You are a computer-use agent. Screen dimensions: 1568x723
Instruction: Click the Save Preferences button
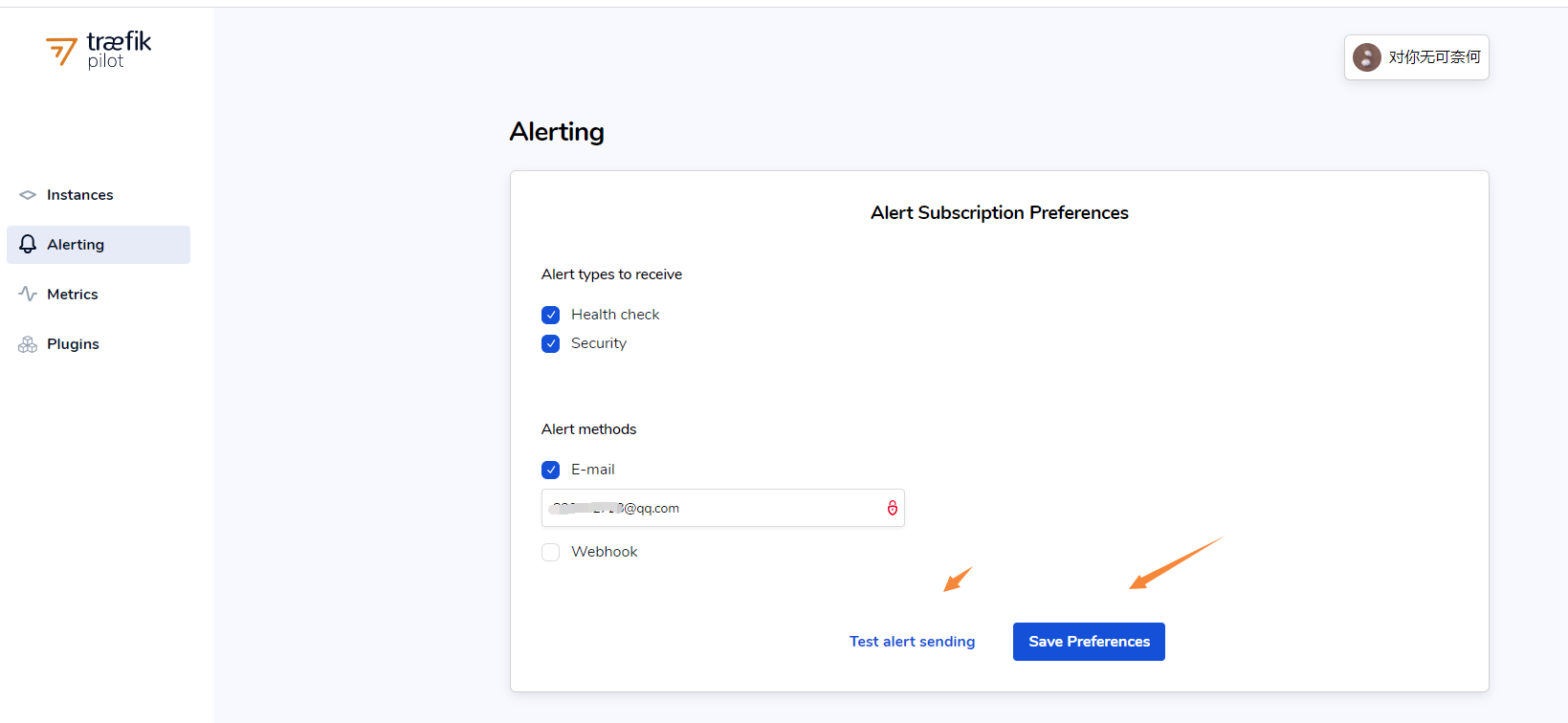tap(1089, 642)
